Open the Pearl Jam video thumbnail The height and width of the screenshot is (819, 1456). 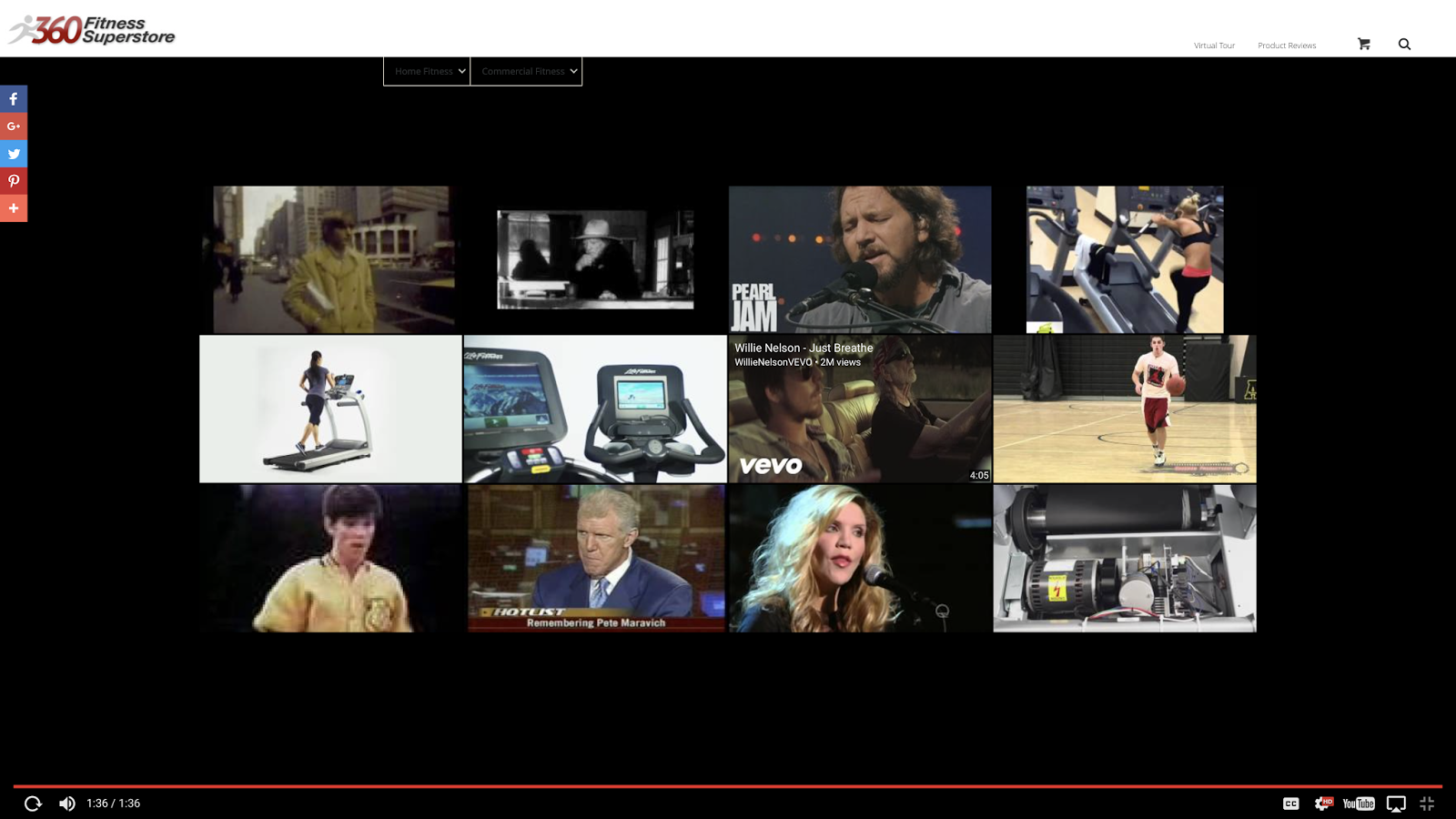pos(860,259)
